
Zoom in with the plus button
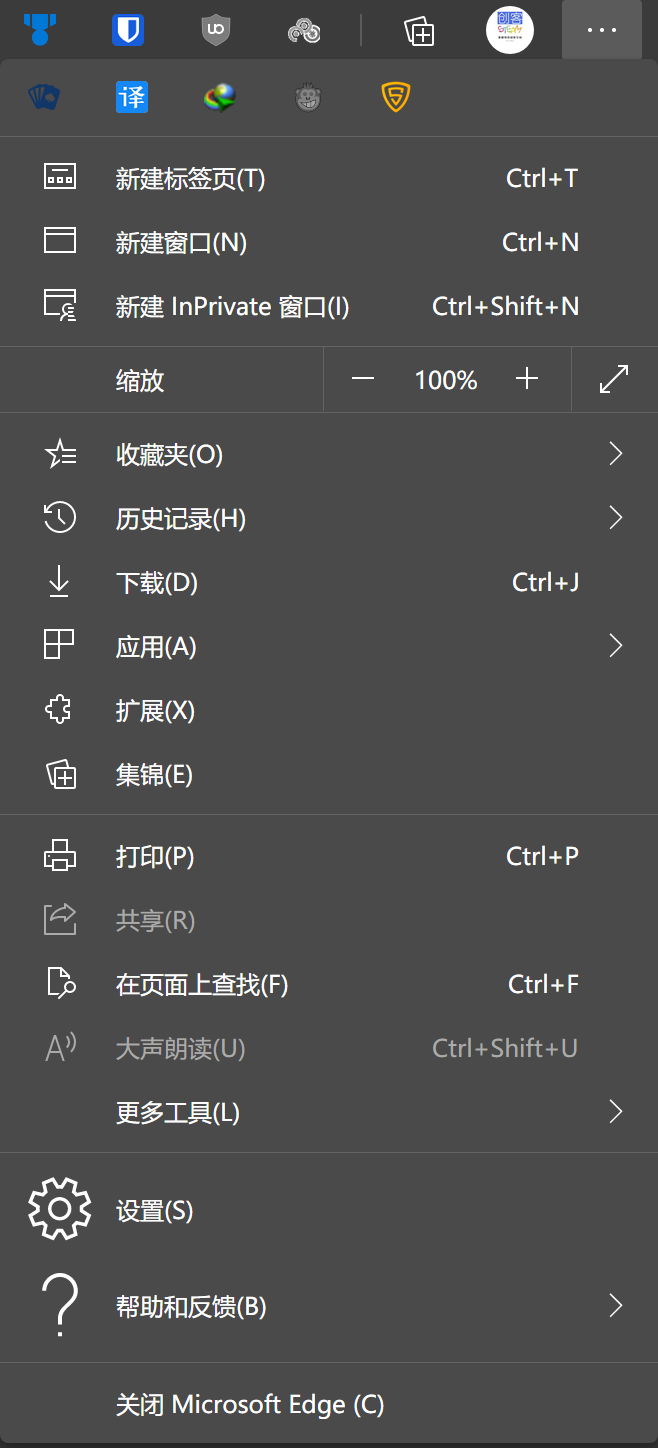pyautogui.click(x=526, y=379)
